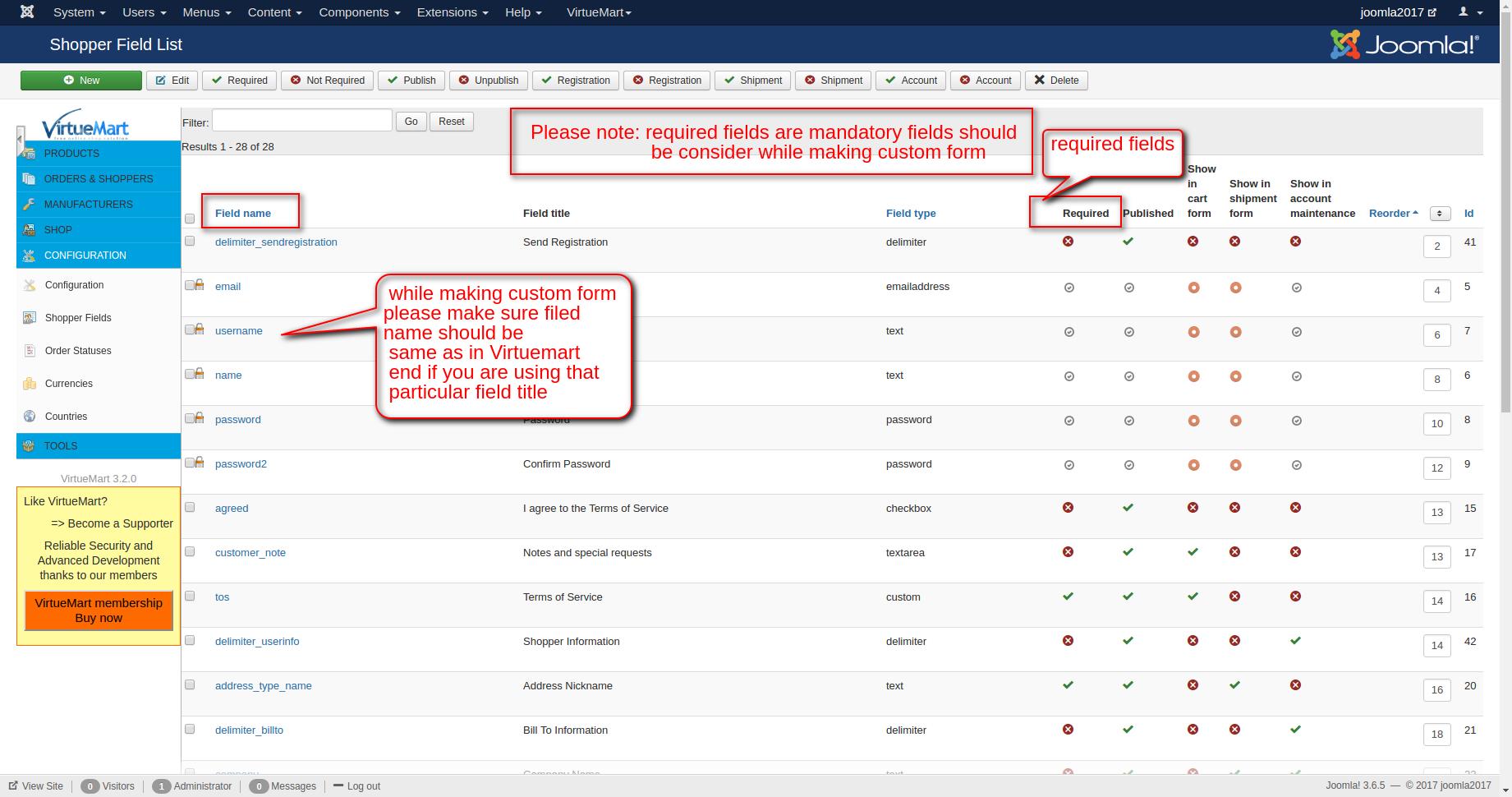Open the address_type_name field link
The height and width of the screenshot is (797, 1512).
263,686
